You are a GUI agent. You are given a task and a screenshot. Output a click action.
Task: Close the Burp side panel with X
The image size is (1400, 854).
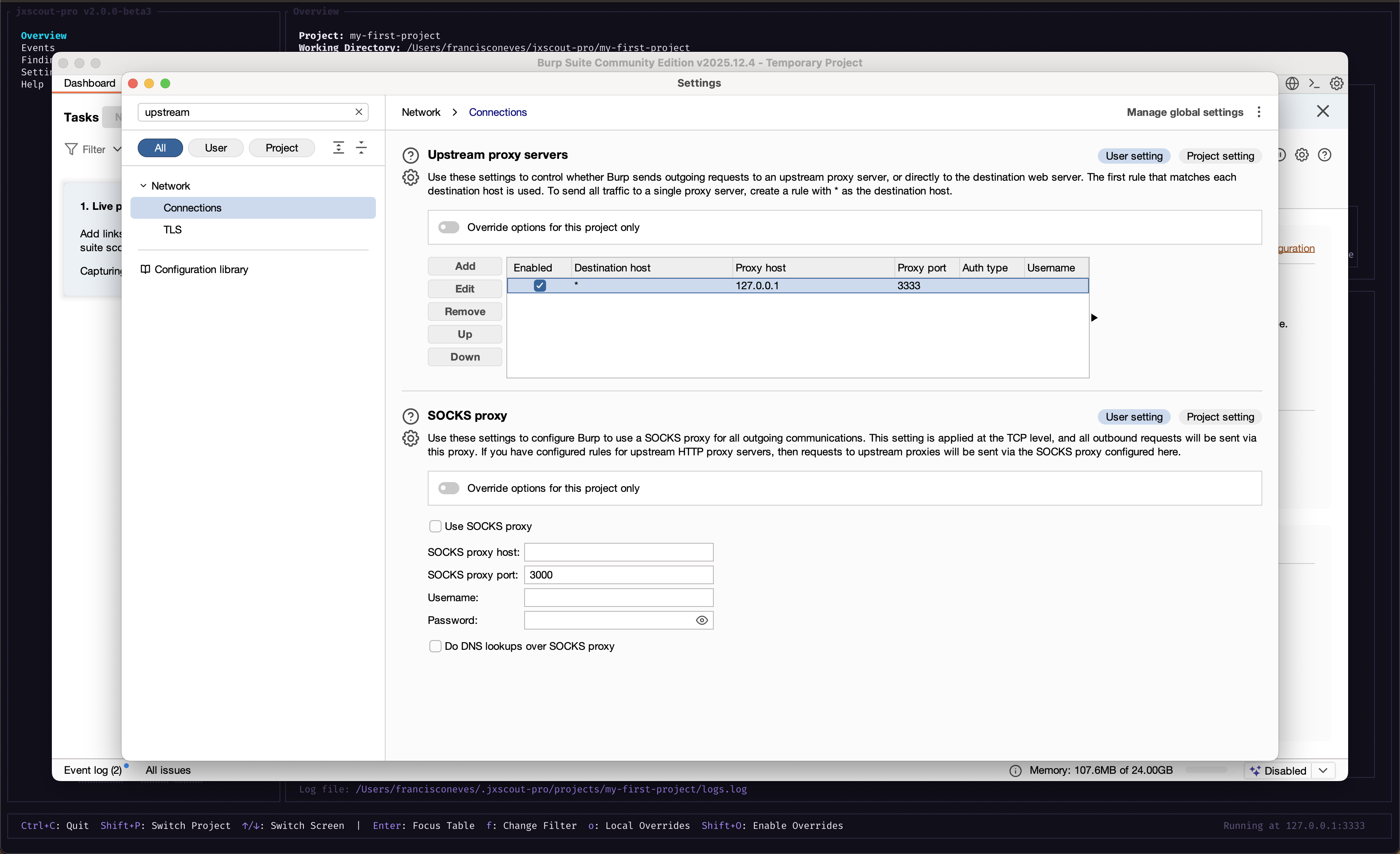[1323, 111]
